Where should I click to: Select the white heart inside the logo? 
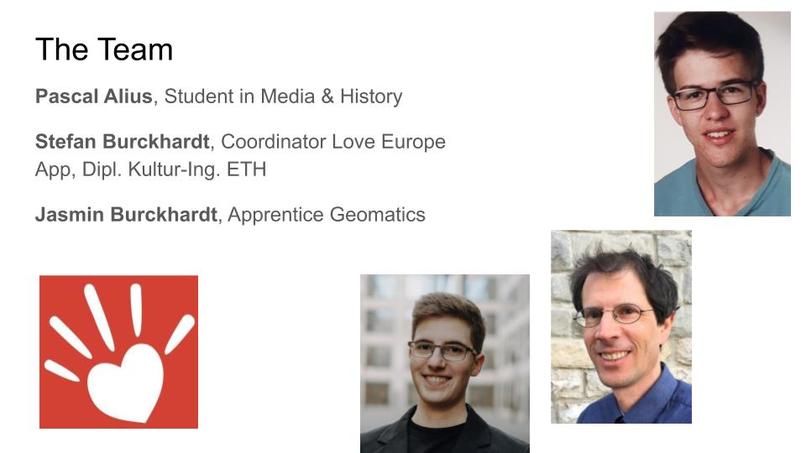point(126,383)
